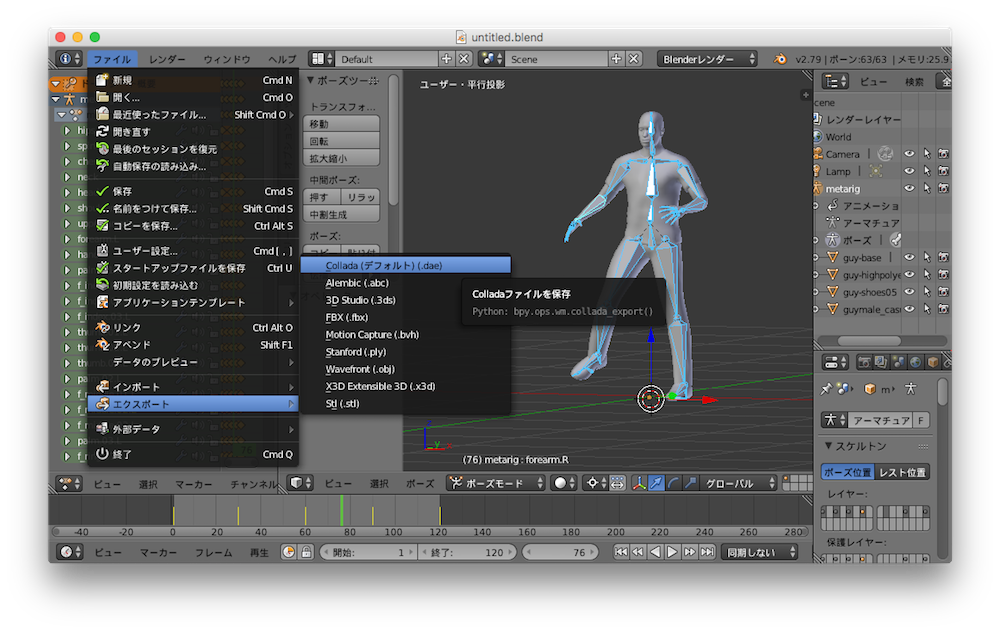
Task: Click the lock icon next to the frame start field
Action: tap(306, 552)
